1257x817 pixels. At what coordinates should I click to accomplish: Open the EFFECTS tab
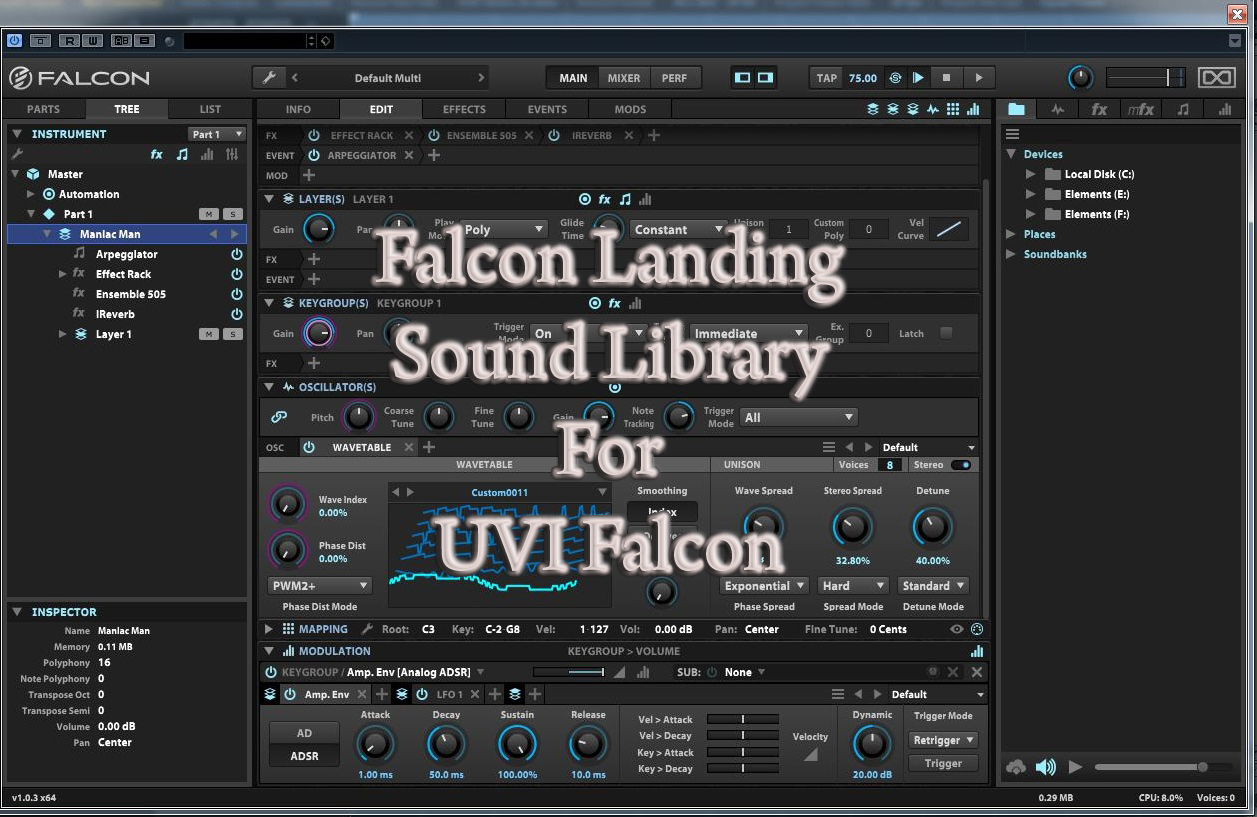464,109
